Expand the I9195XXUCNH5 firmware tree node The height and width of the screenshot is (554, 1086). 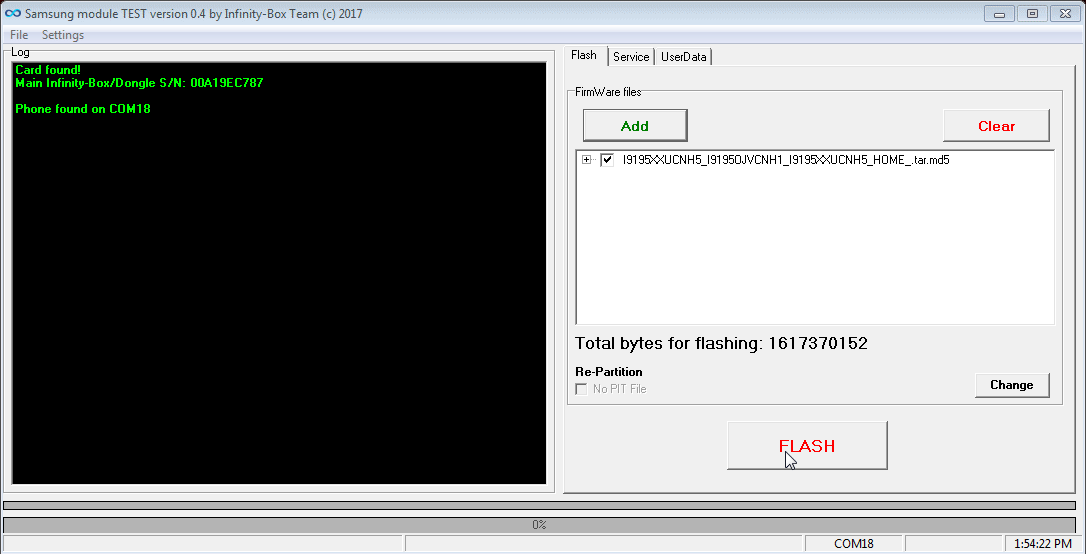click(587, 160)
